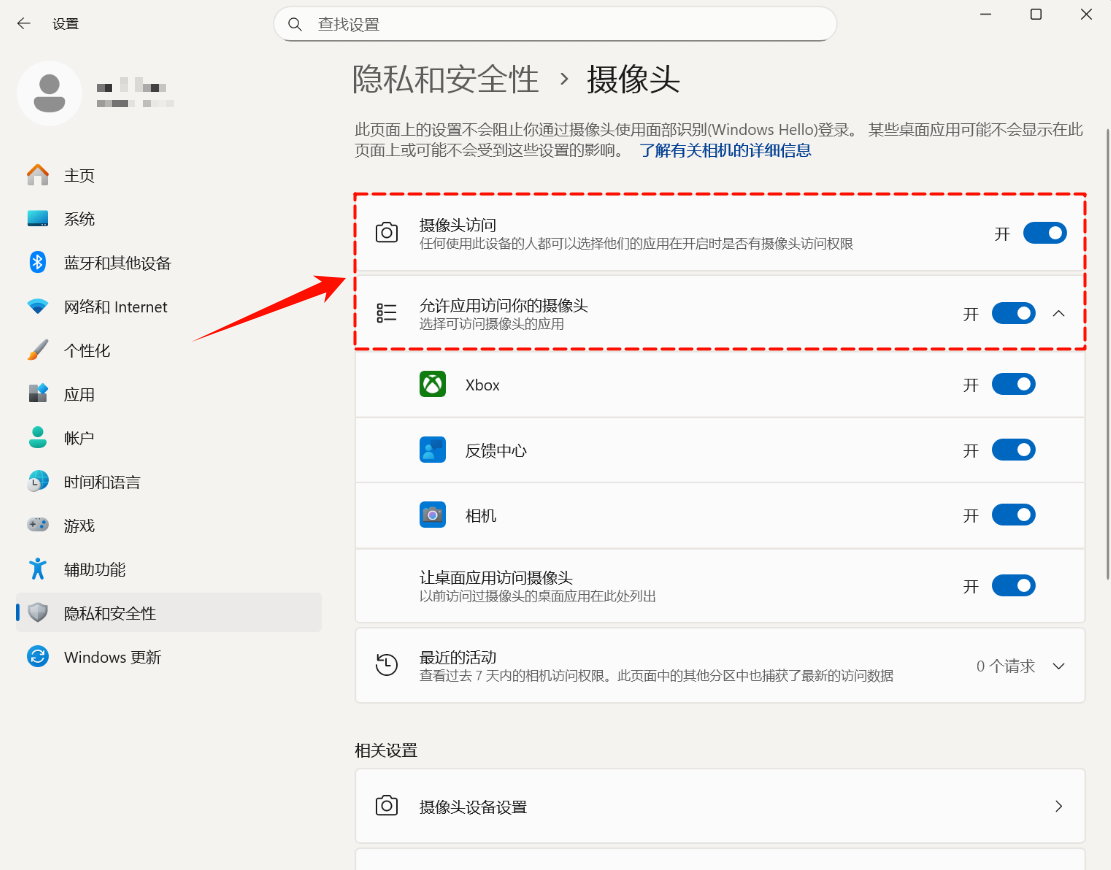
Task: Collapse the 允许应用访问你的摄像头 section
Action: 1058,313
